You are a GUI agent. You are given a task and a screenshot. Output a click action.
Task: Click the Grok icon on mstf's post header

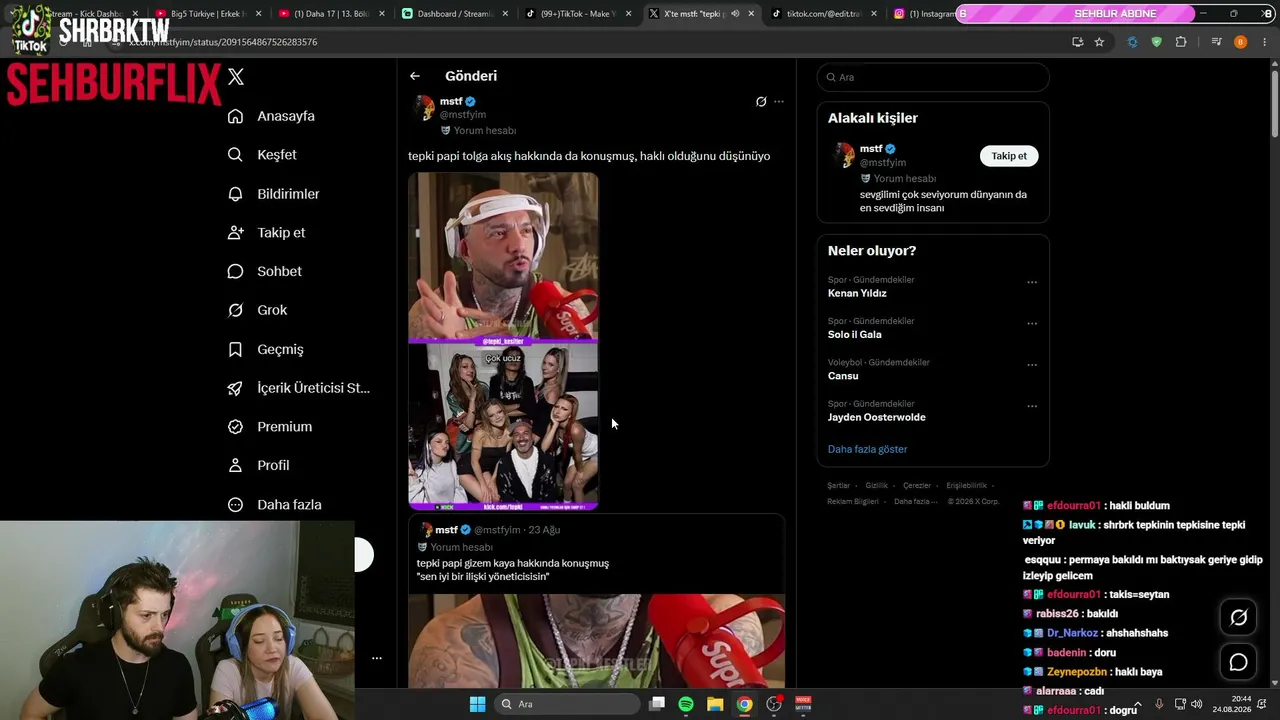[761, 102]
